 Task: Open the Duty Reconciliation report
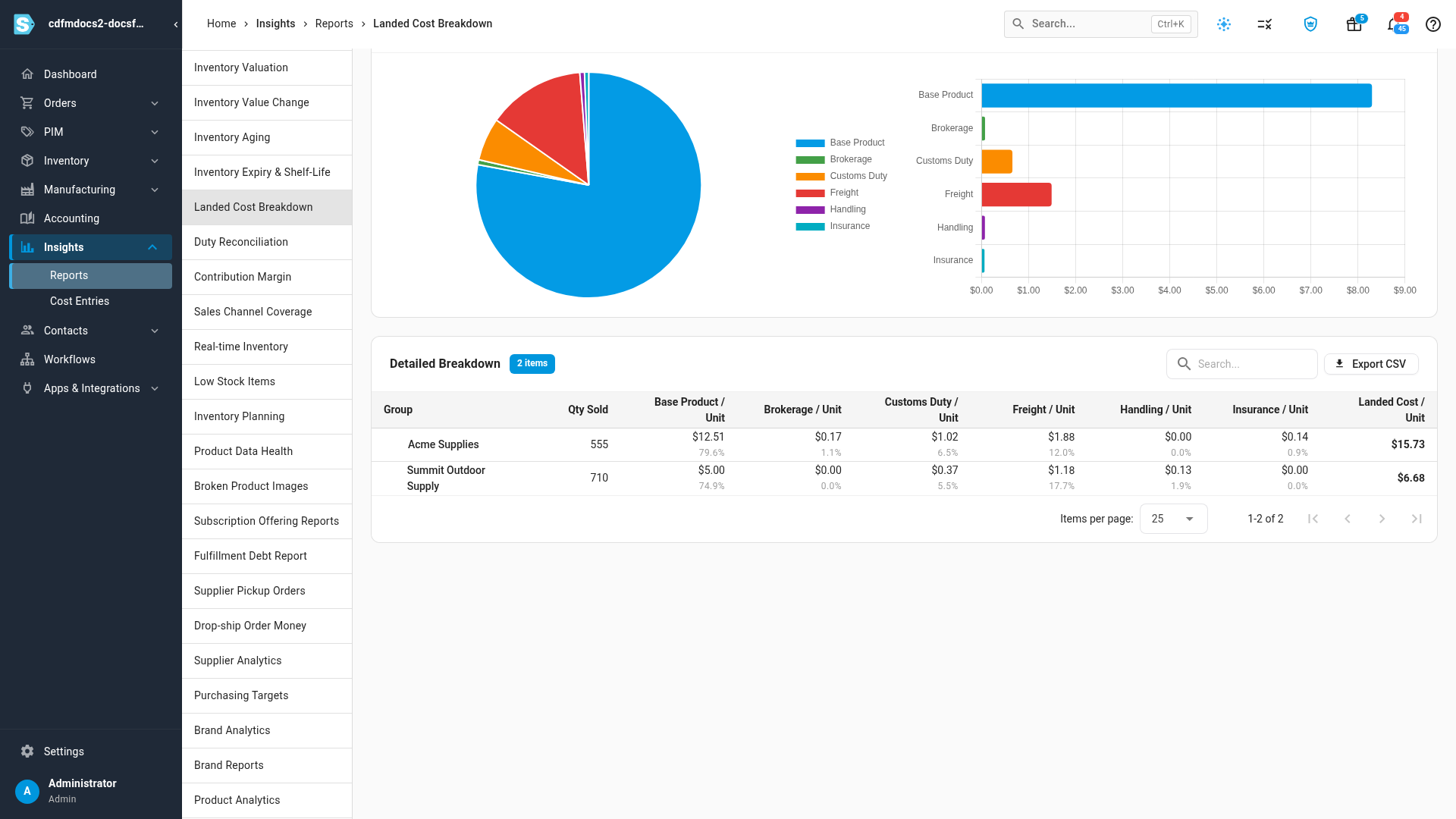[267, 242]
